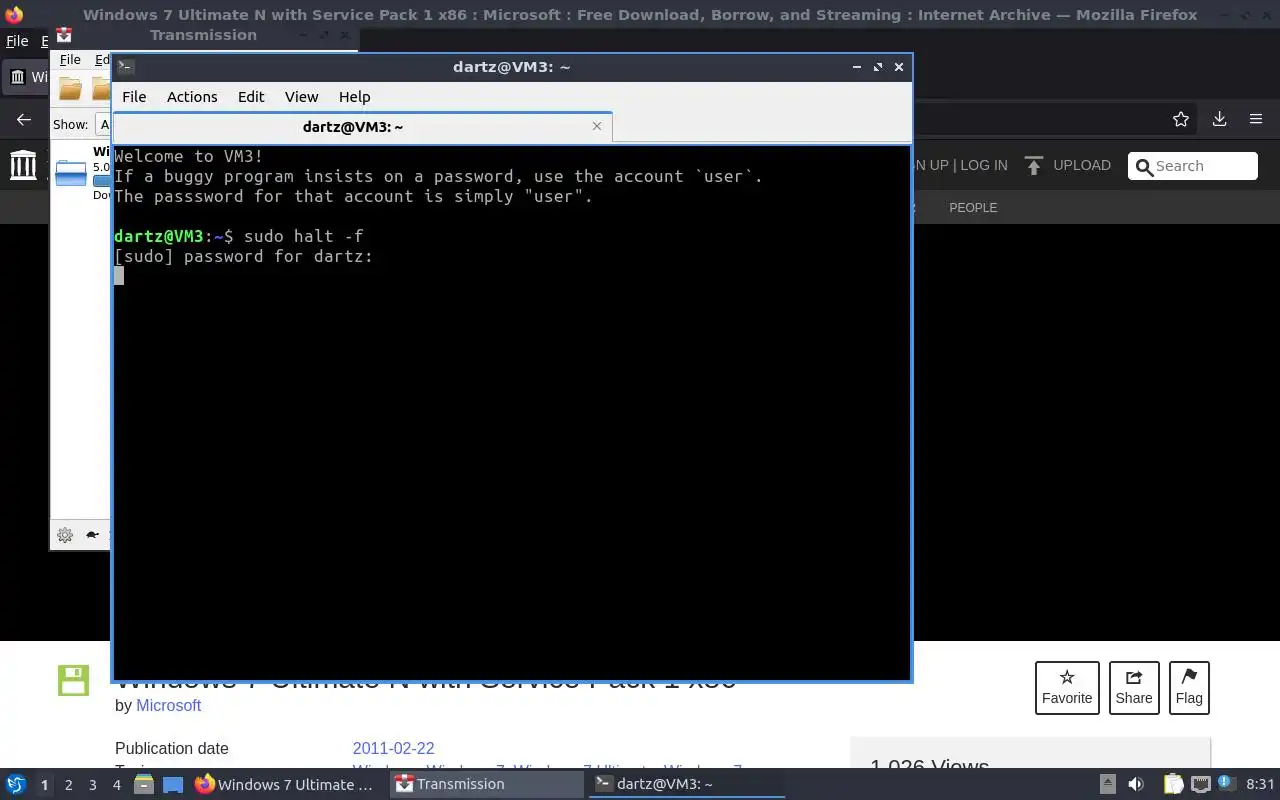The height and width of the screenshot is (800, 1280).
Task: Click the open torrent folder icon in Transmission
Action: (70, 89)
